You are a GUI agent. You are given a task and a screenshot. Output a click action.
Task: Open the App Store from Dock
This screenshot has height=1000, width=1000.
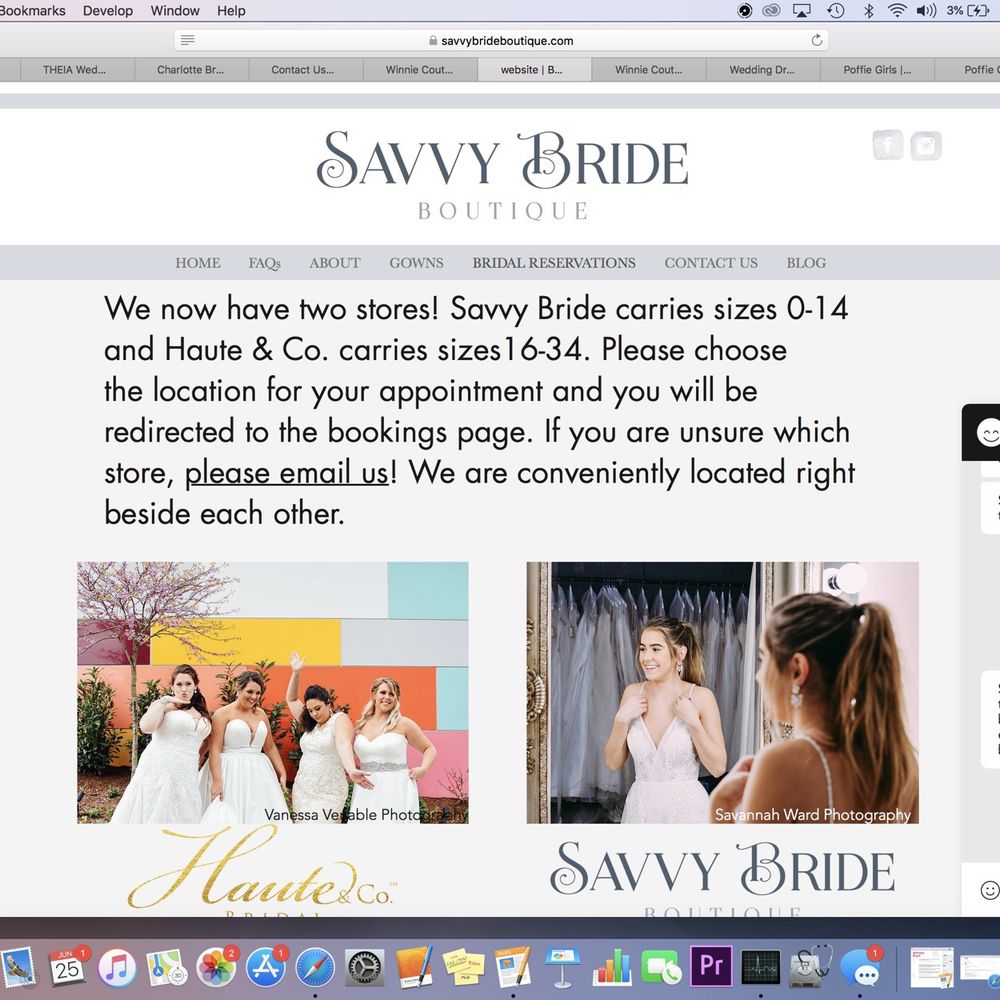(266, 967)
